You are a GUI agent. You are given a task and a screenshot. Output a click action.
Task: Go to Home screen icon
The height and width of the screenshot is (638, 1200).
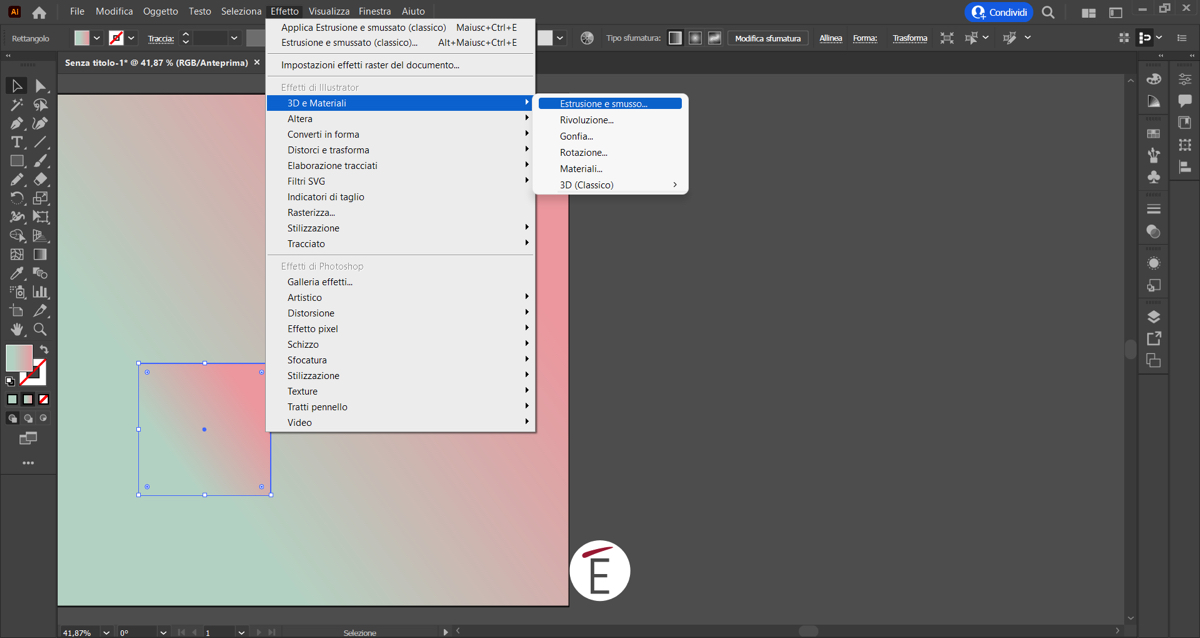coord(39,12)
